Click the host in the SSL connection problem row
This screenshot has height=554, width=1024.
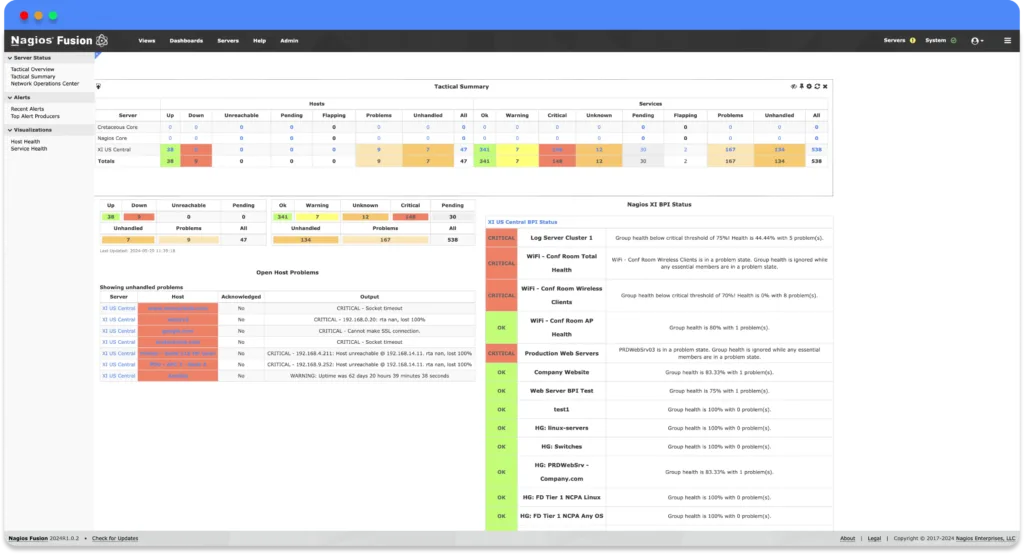(x=178, y=331)
